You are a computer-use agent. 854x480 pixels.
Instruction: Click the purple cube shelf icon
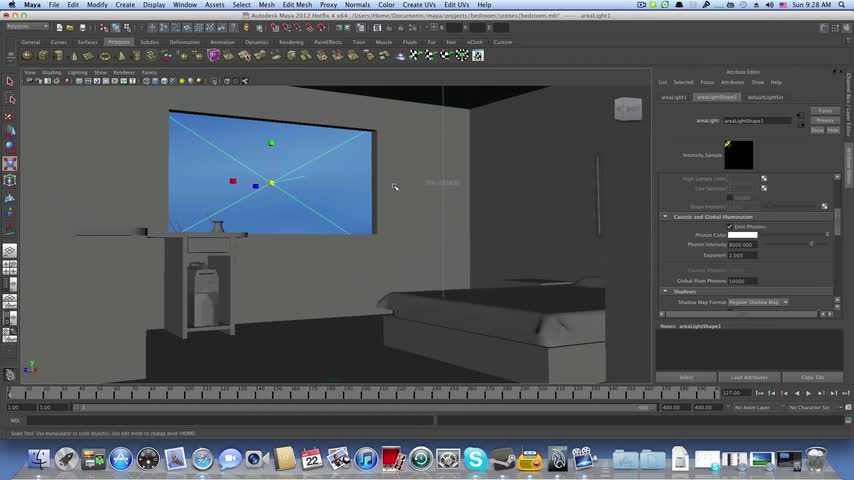point(214,56)
